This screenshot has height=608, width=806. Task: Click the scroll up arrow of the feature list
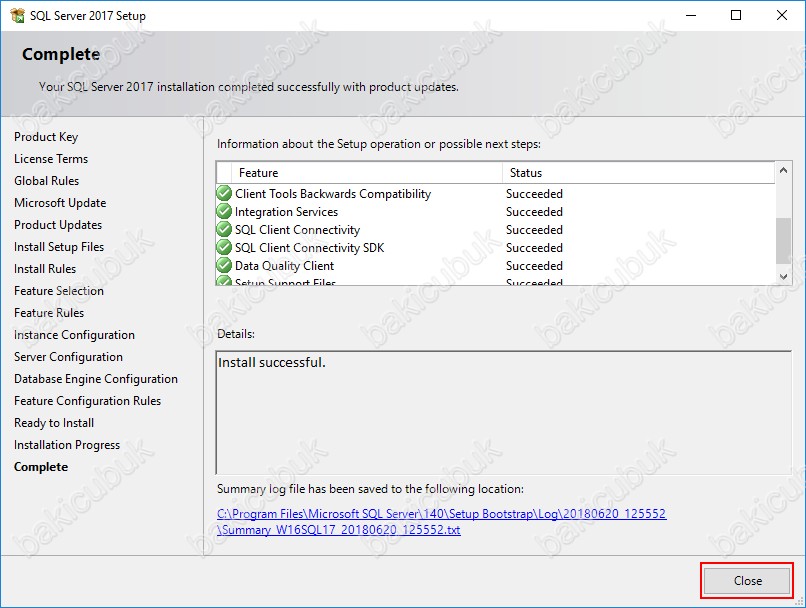pos(783,170)
